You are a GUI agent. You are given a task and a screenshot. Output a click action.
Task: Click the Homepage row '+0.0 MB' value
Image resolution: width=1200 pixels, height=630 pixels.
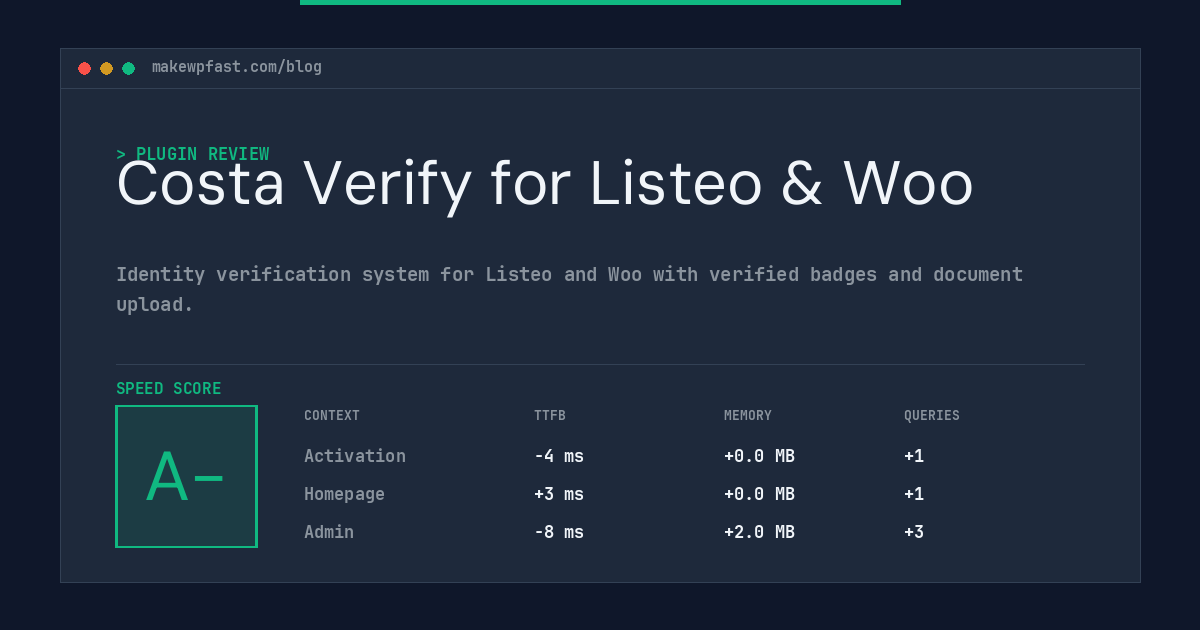[760, 494]
